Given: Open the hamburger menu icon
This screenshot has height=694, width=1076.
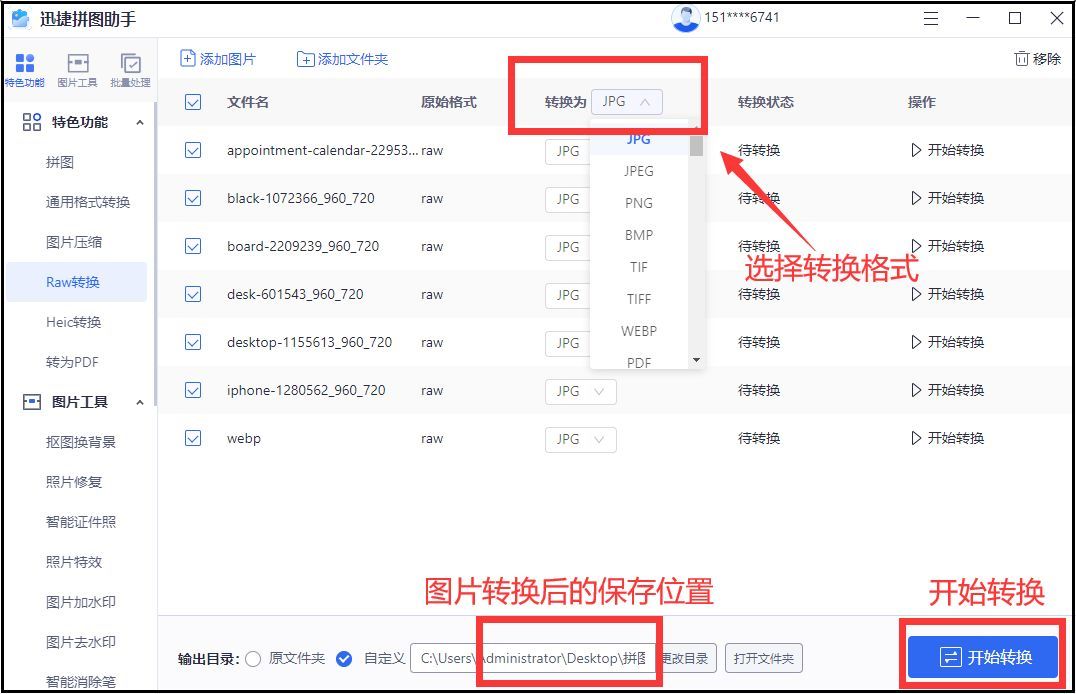Looking at the screenshot, I should [931, 19].
